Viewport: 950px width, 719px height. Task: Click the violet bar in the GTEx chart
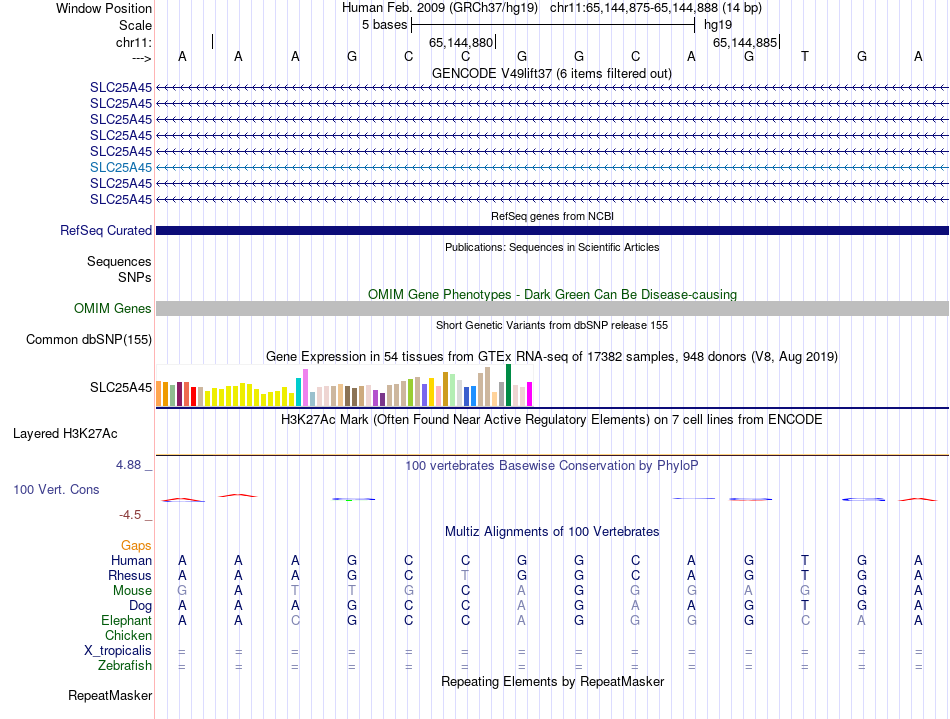click(x=305, y=387)
